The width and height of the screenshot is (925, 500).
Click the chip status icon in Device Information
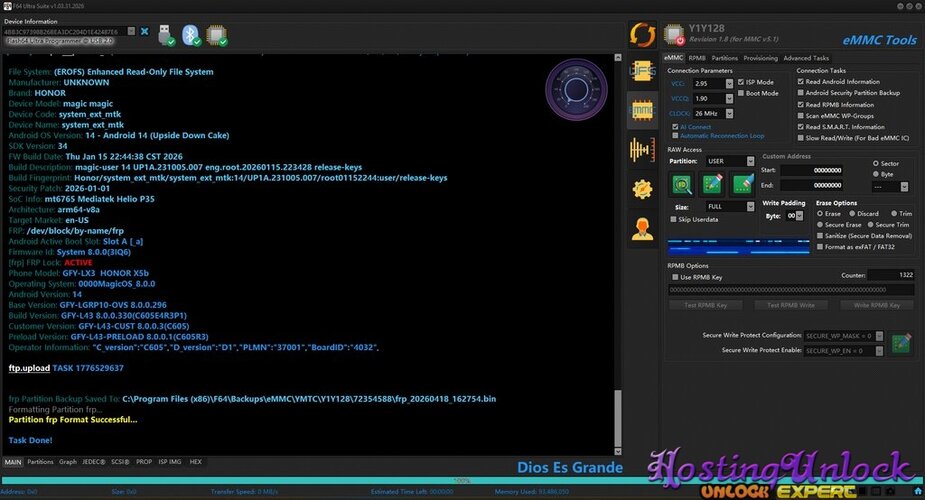pyautogui.click(x=217, y=35)
